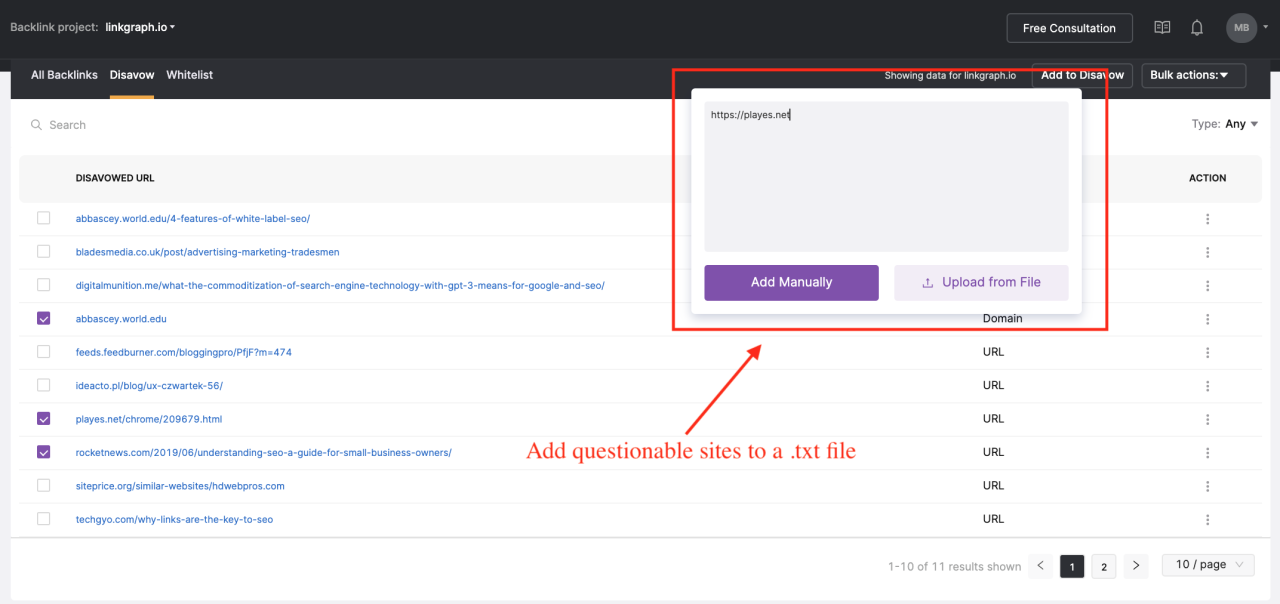This screenshot has width=1280, height=604.
Task: Go to page 2 of results
Action: point(1103,567)
